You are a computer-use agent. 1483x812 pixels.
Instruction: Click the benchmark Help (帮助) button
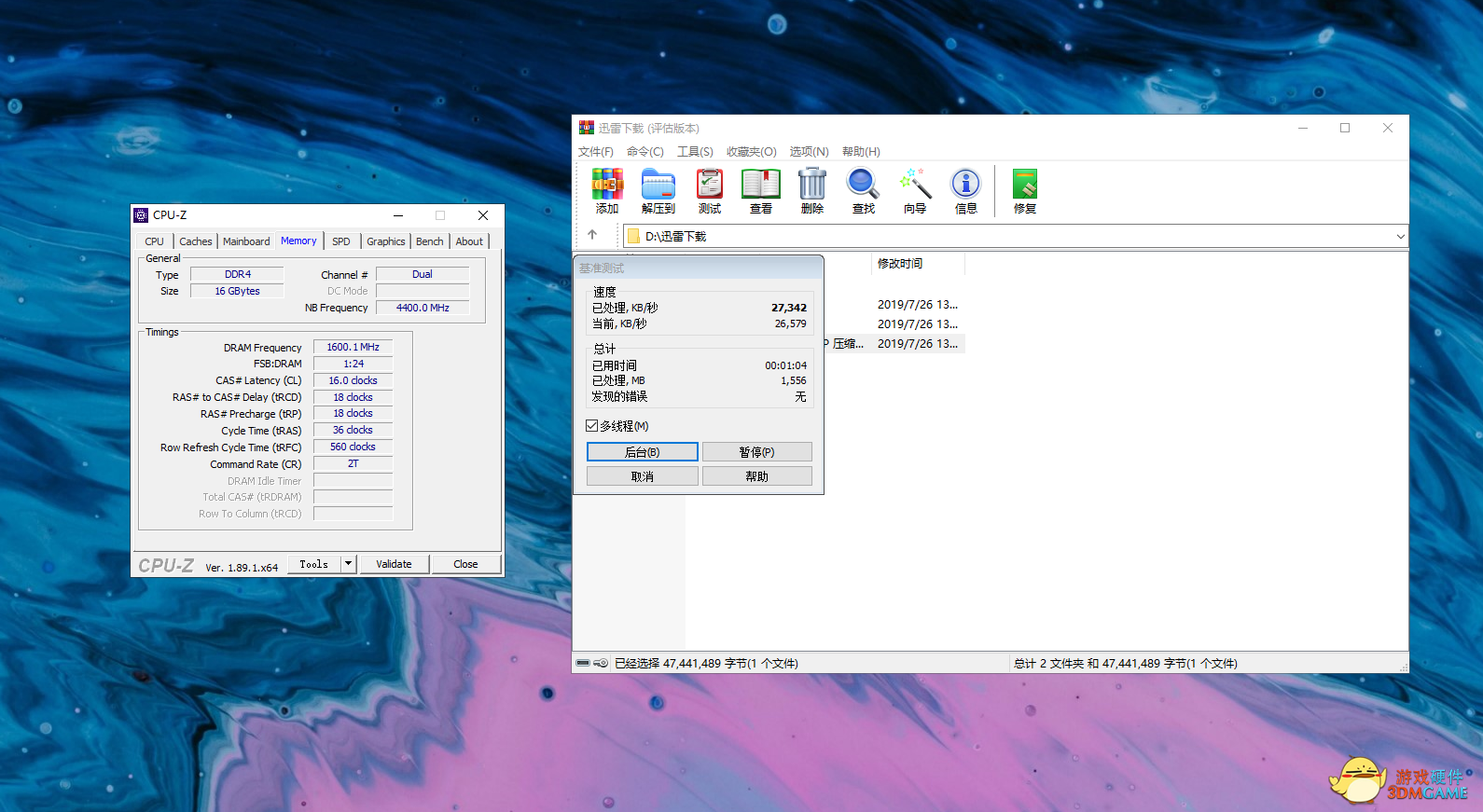click(756, 476)
